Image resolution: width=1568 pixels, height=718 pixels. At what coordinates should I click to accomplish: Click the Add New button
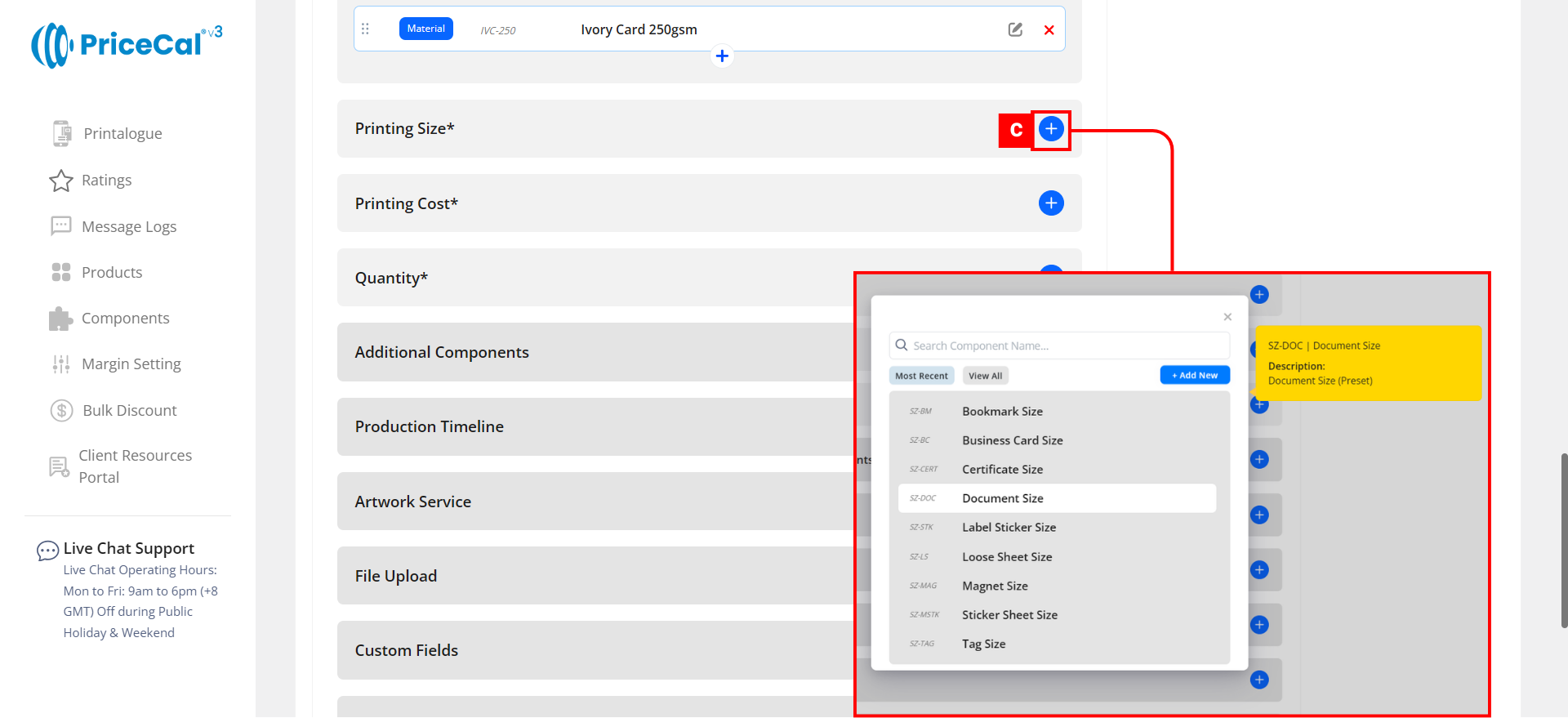(1194, 376)
